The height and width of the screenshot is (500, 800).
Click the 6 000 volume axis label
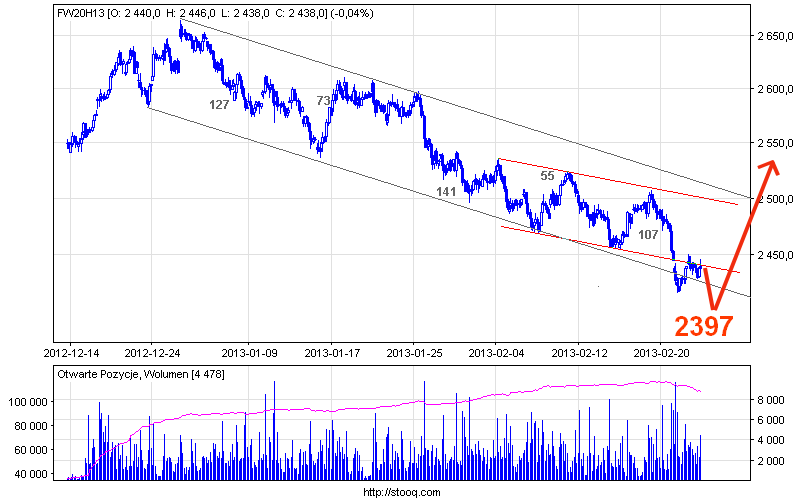click(x=771, y=420)
